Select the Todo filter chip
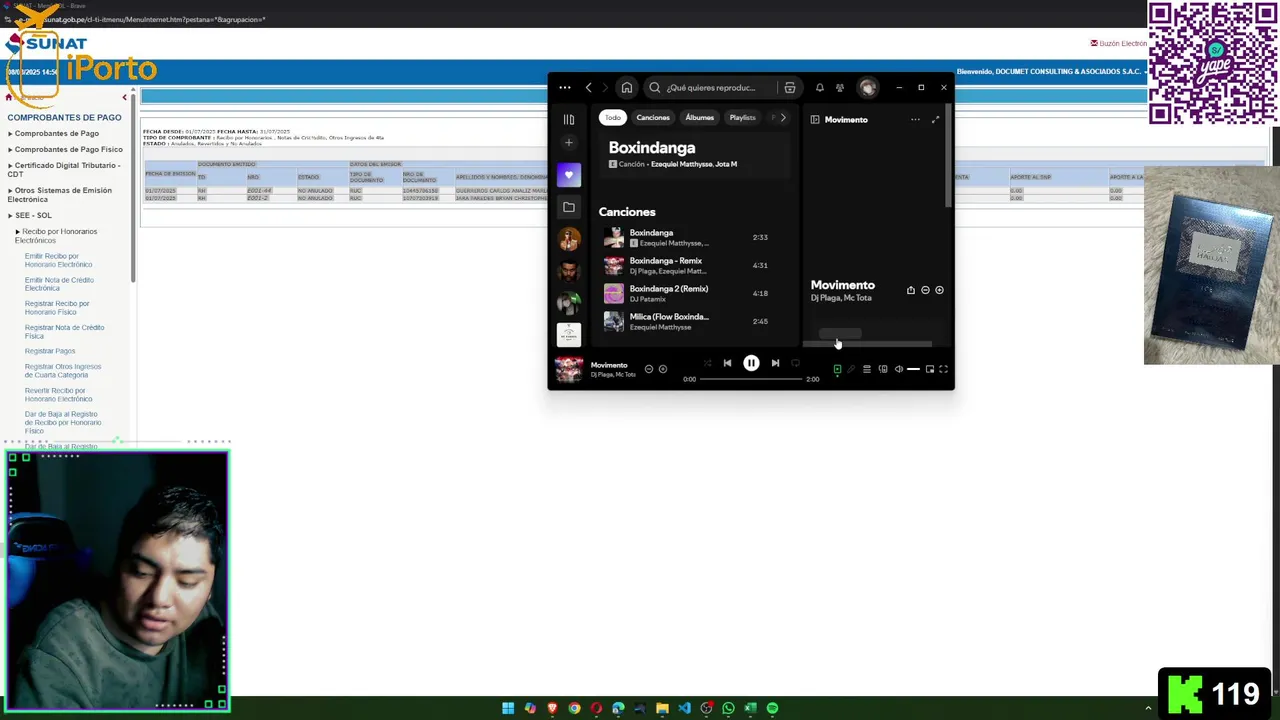Viewport: 1280px width, 720px height. pos(612,118)
